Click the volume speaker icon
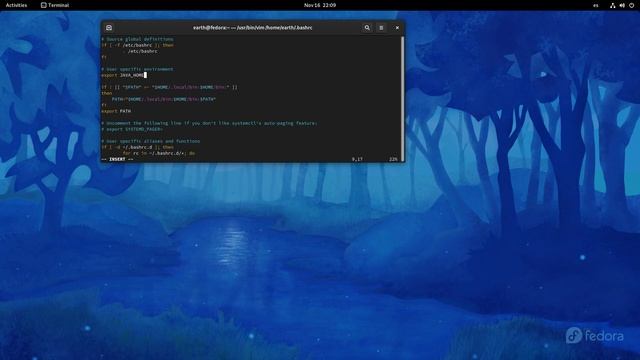The height and width of the screenshot is (360, 640). coord(622,5)
